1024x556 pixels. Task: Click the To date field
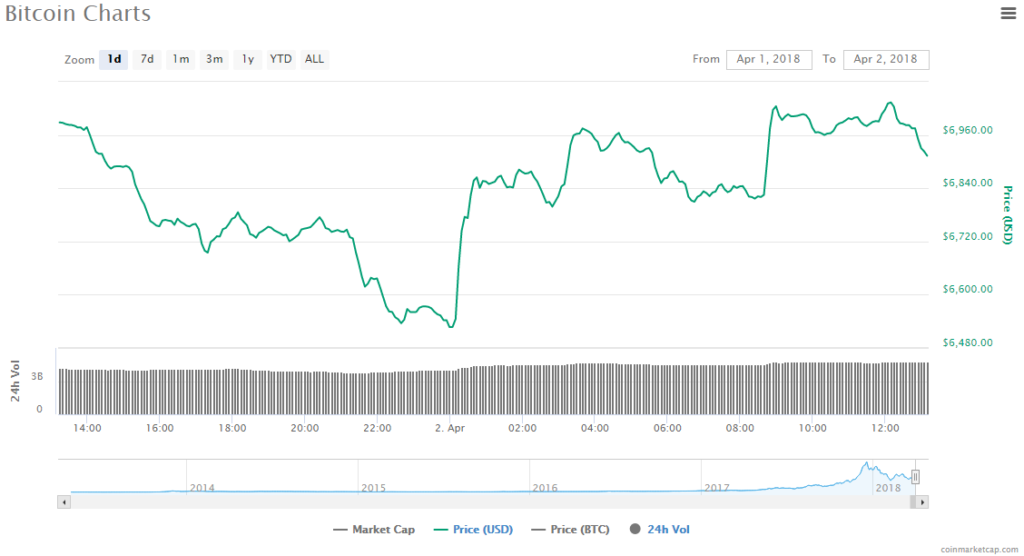886,59
